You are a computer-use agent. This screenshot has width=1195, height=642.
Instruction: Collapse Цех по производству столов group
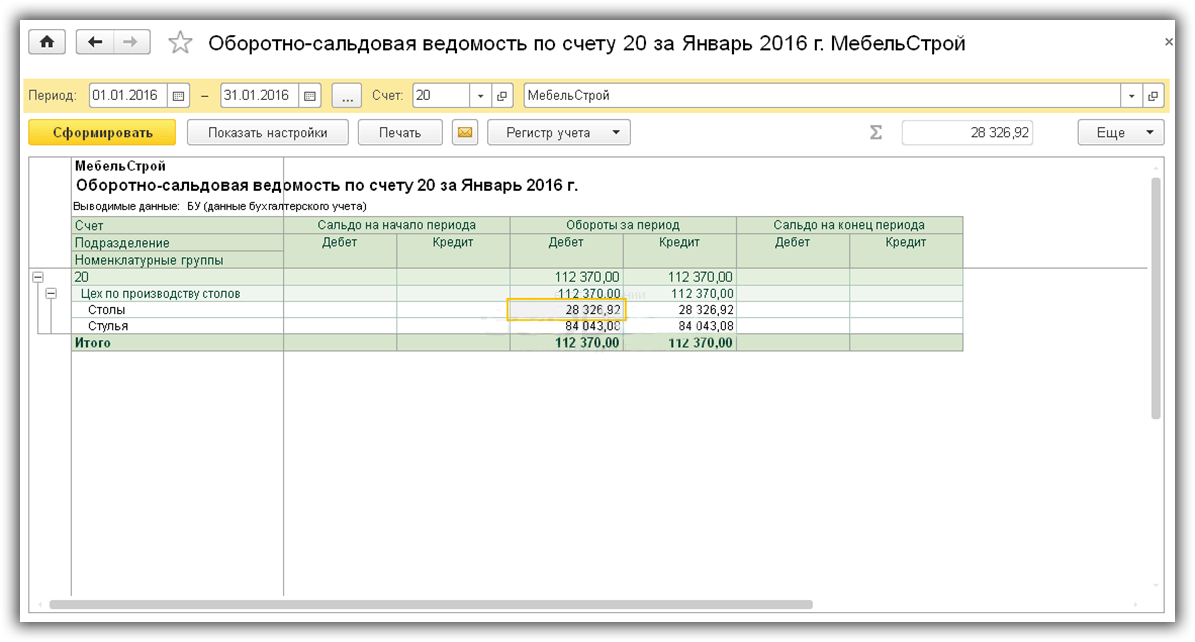pyautogui.click(x=51, y=294)
